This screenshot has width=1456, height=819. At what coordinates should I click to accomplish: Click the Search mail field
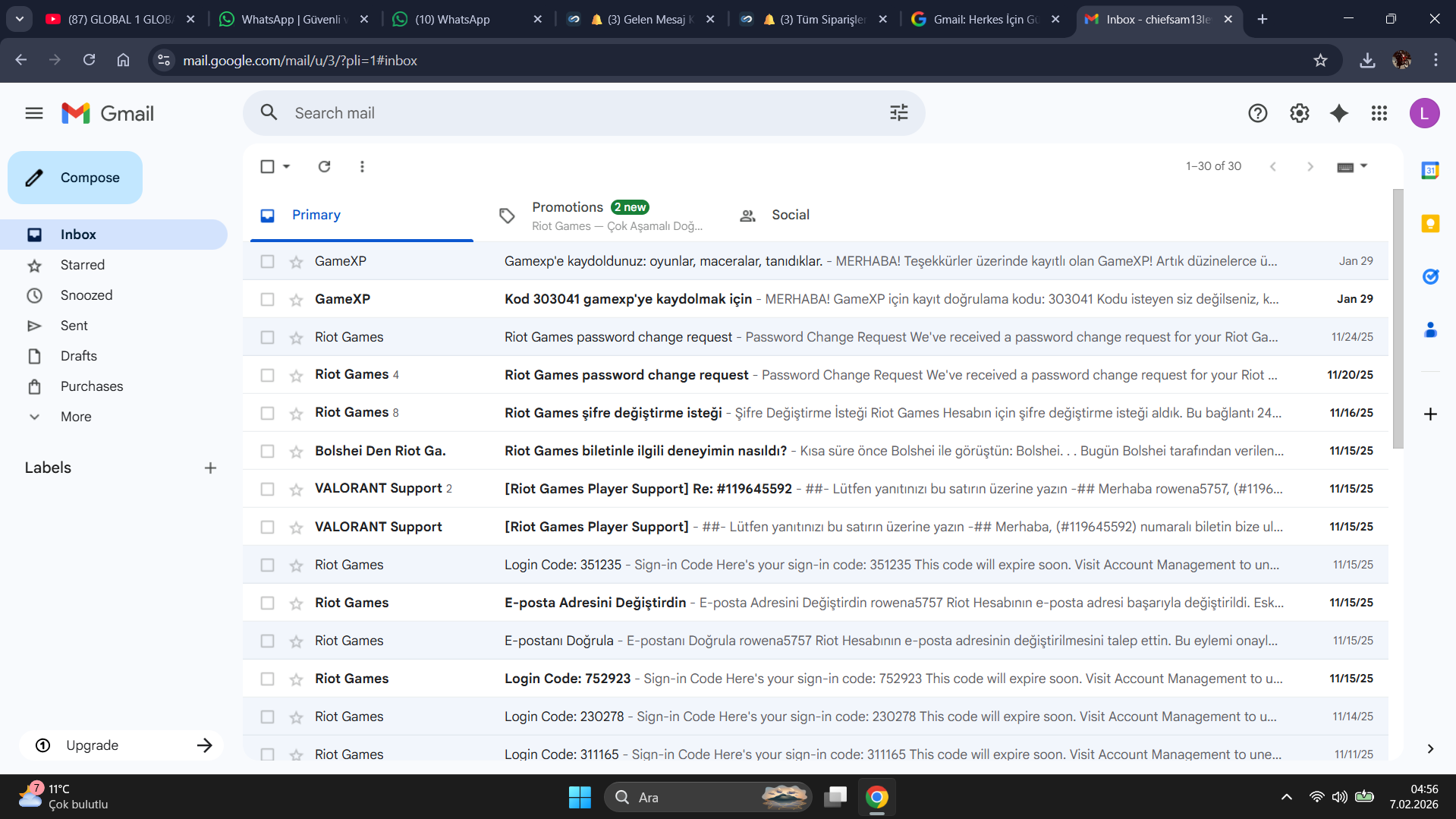pos(584,113)
